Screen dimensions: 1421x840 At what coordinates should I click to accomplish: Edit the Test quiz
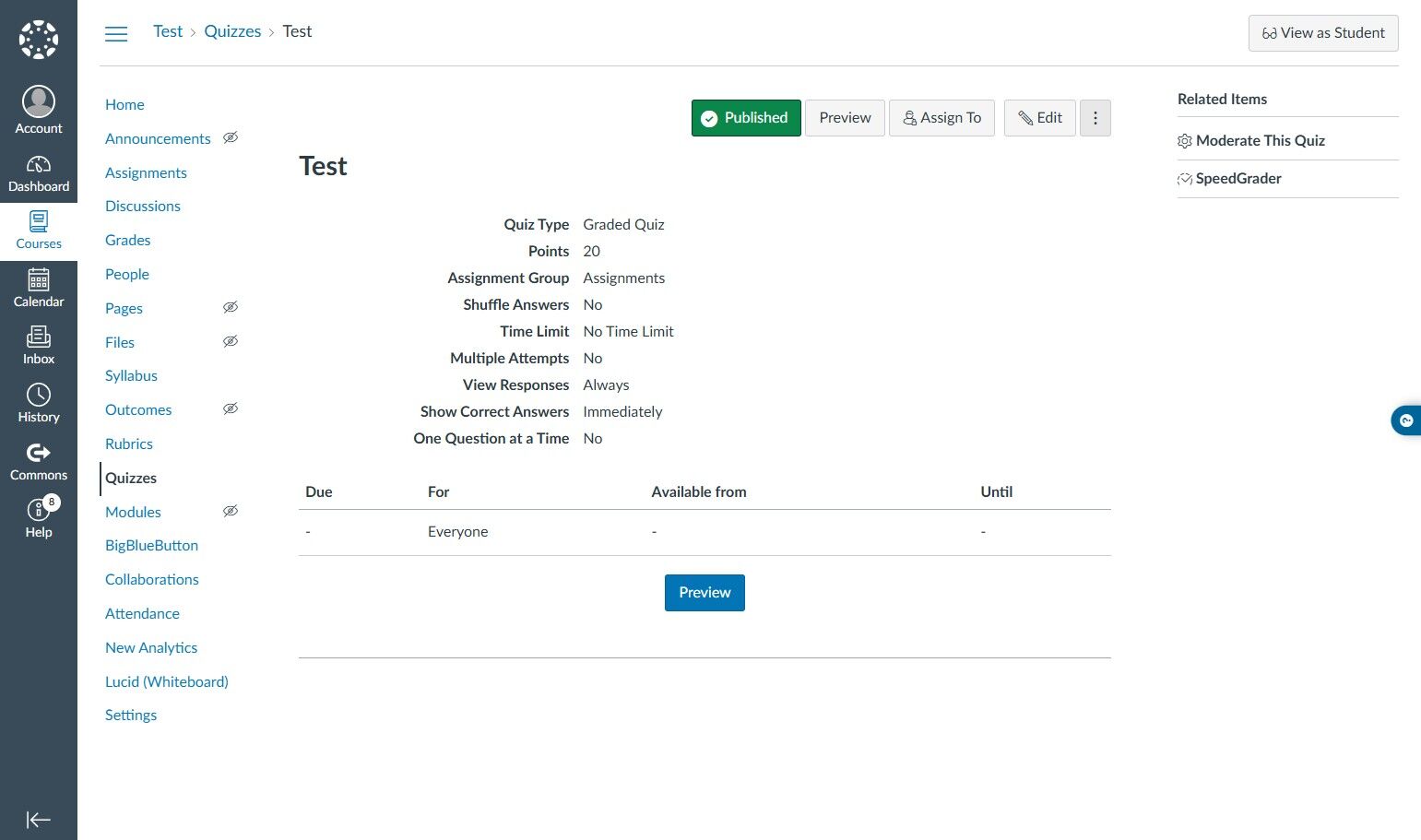1040,118
